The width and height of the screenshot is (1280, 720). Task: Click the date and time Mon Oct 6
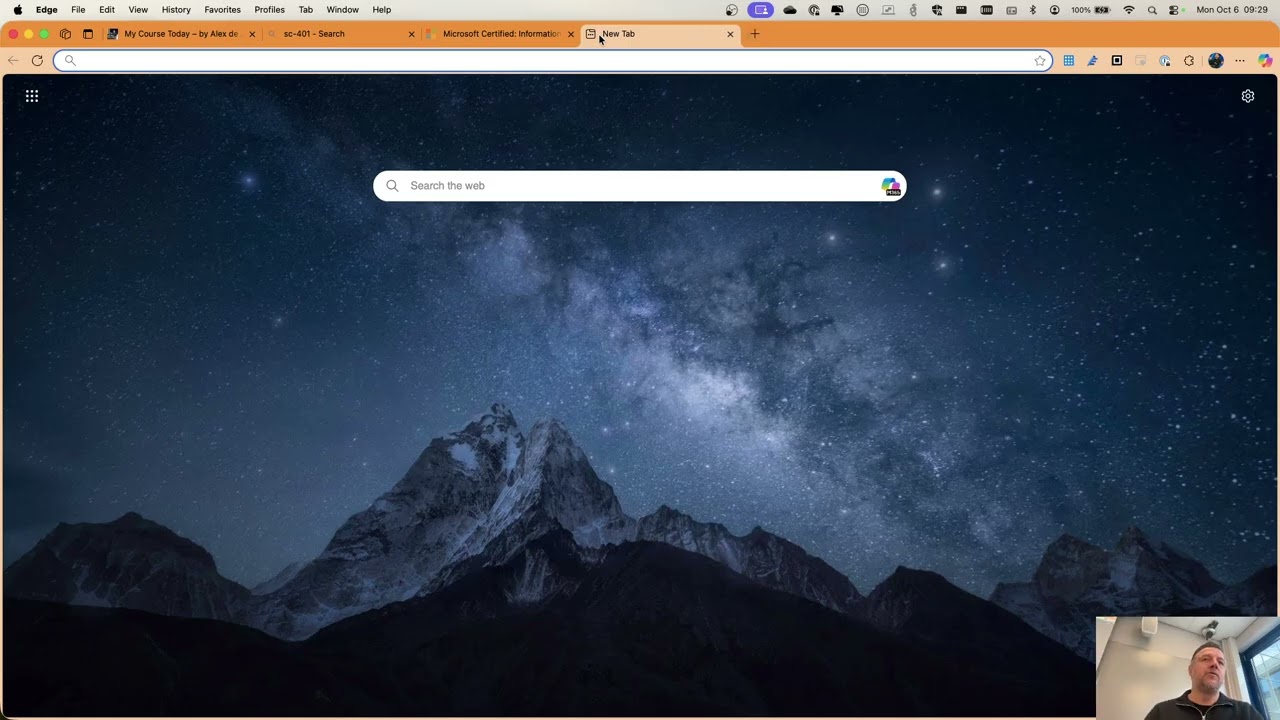coord(1234,10)
